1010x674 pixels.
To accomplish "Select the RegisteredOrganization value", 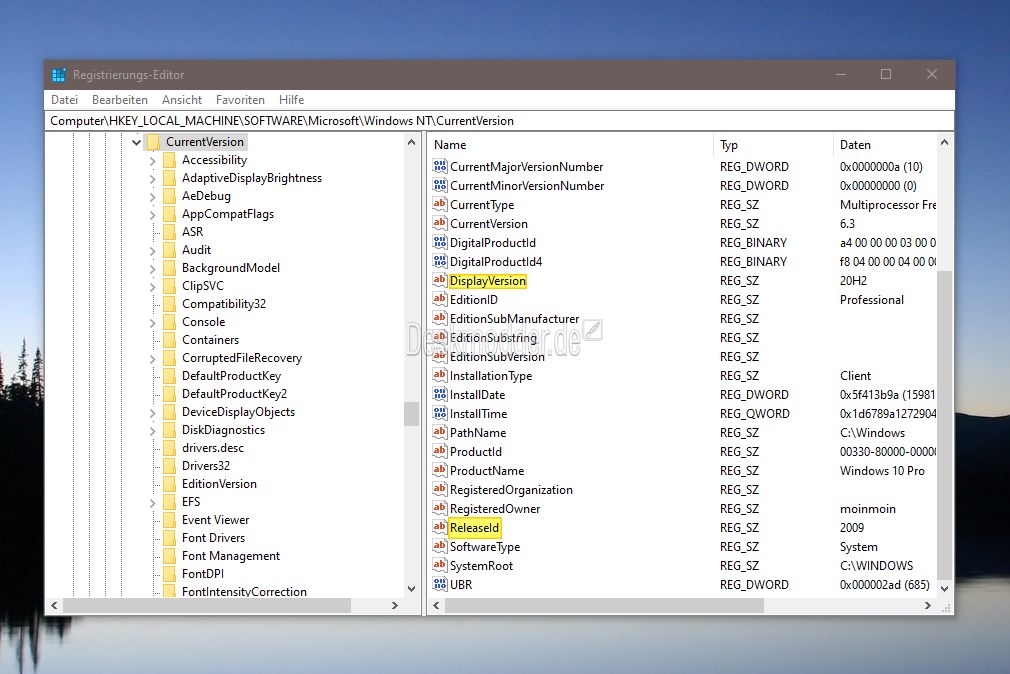I will click(x=511, y=490).
